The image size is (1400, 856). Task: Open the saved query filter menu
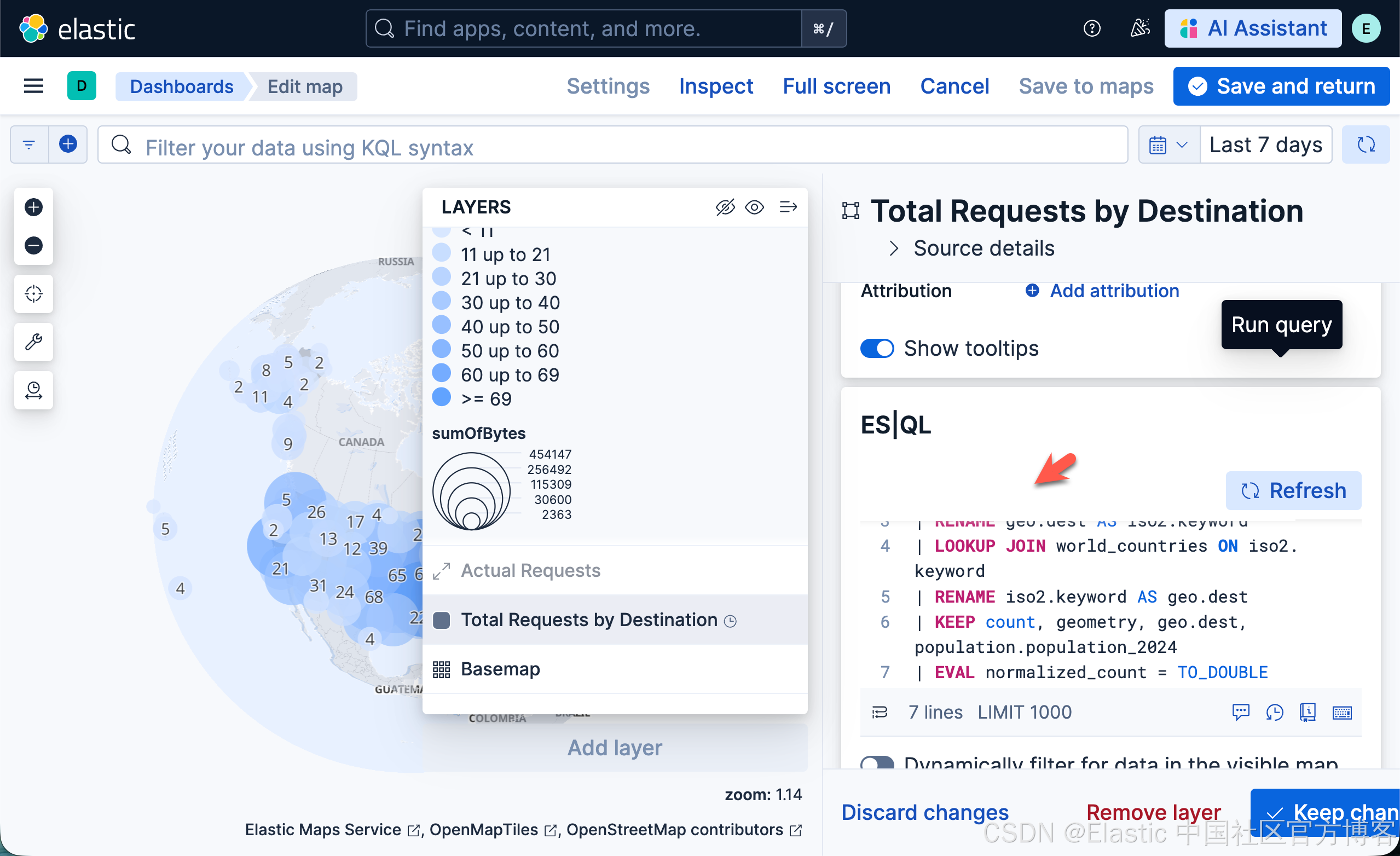point(29,145)
